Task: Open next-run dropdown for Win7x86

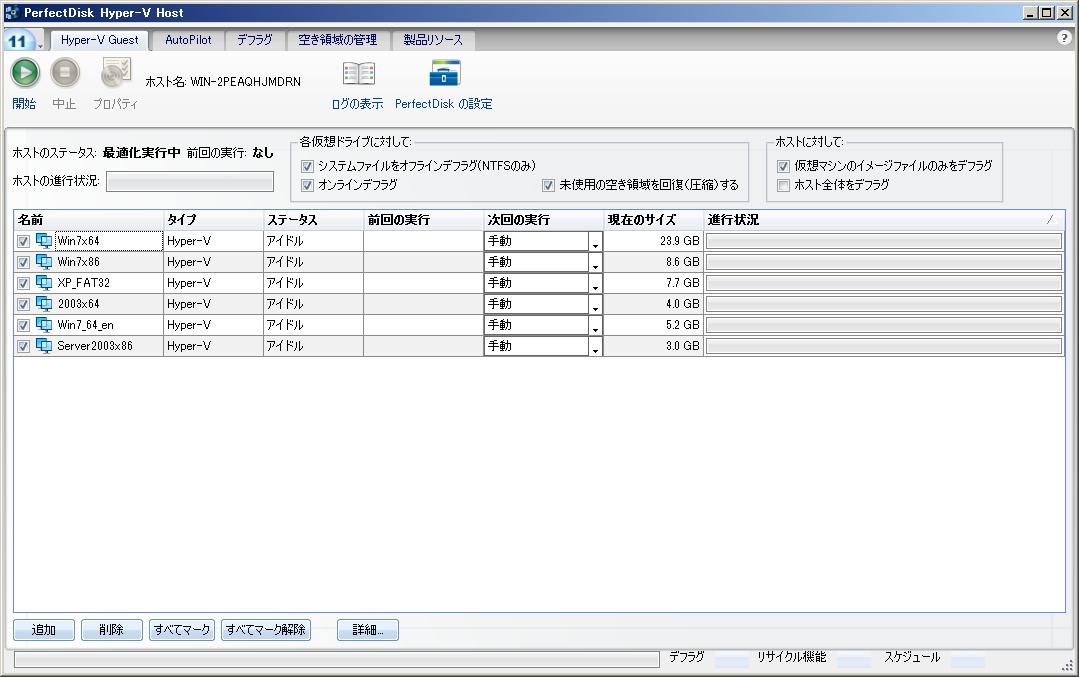Action: click(x=595, y=262)
